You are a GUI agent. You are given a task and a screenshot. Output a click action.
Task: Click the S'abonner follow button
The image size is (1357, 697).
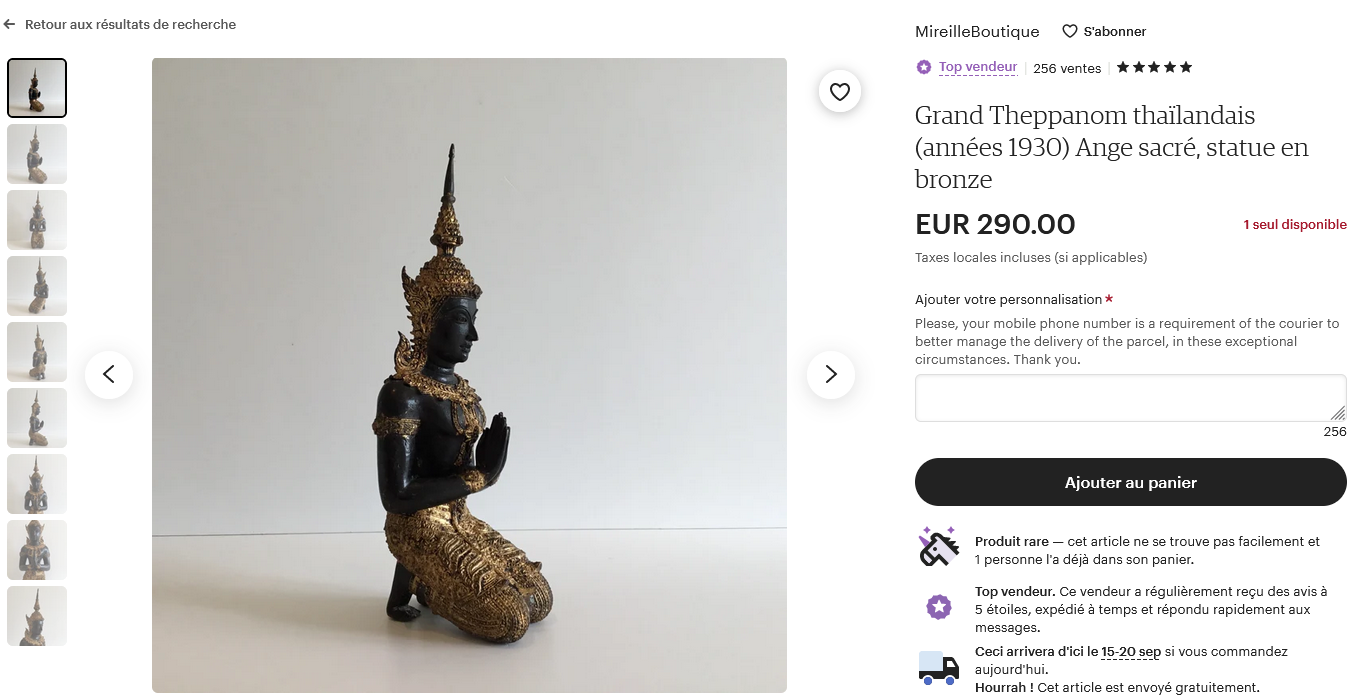[x=1104, y=31]
